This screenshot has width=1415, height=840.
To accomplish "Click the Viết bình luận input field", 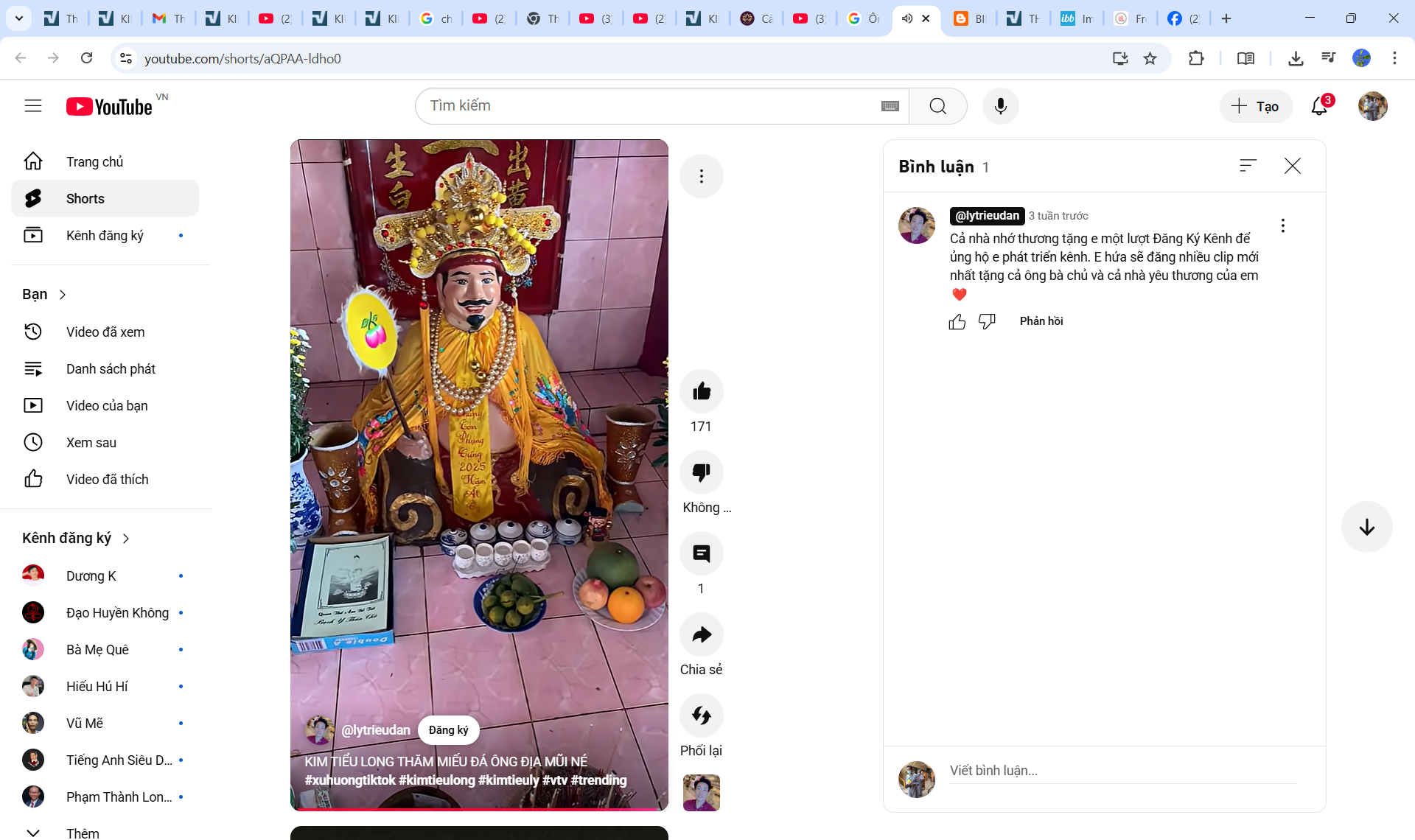I will [1120, 771].
